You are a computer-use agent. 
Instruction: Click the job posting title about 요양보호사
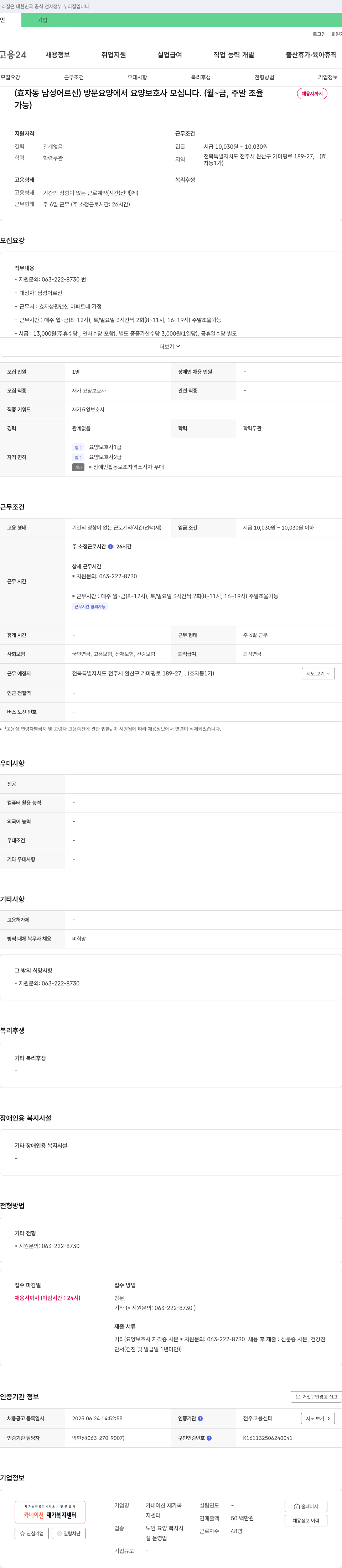click(139, 99)
